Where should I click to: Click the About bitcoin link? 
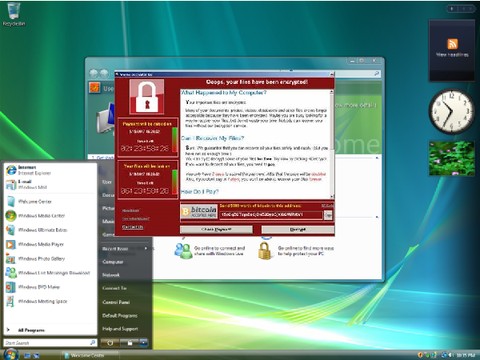tap(130, 211)
